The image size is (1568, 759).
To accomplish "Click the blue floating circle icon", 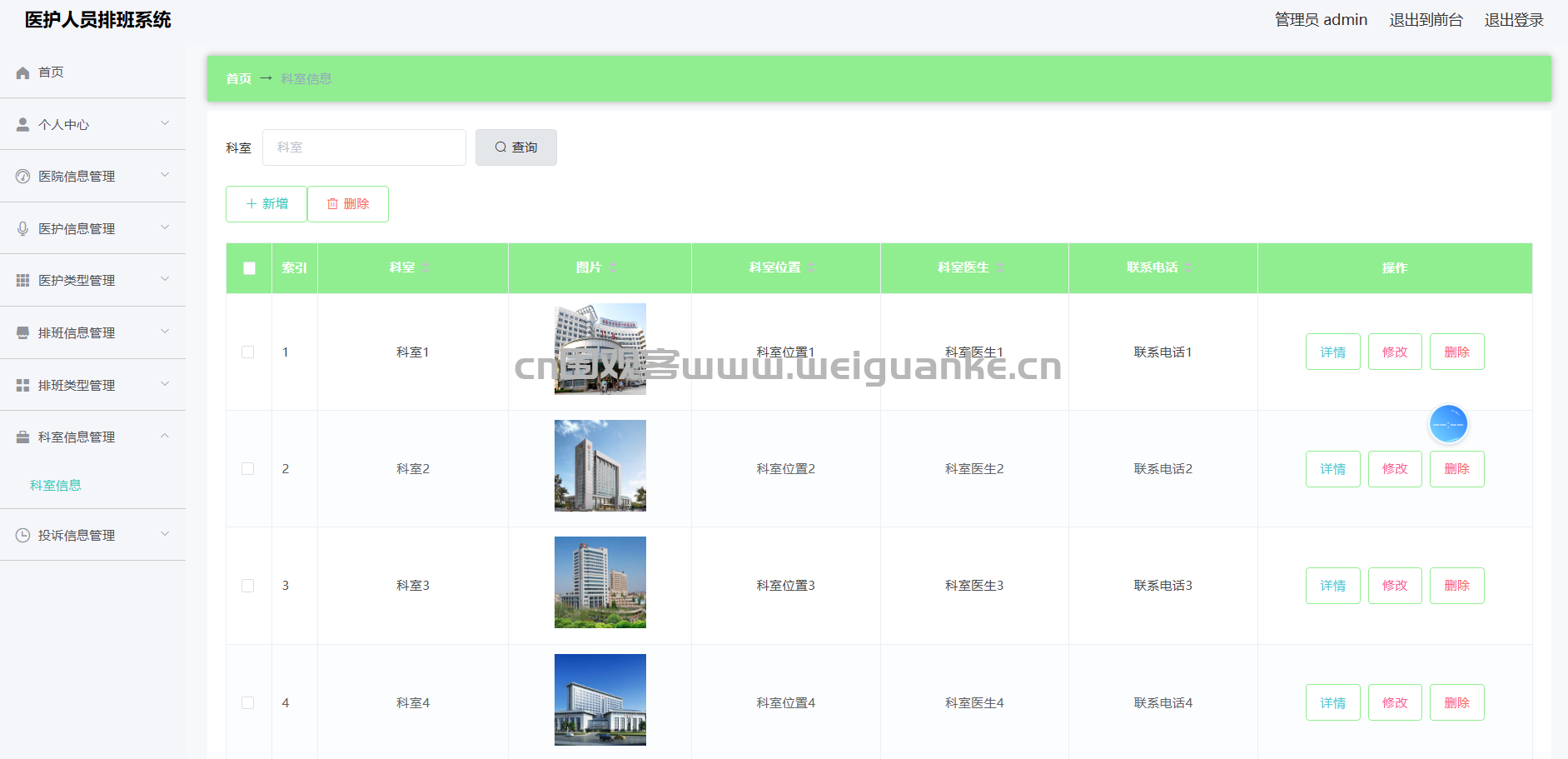I will coord(1448,424).
